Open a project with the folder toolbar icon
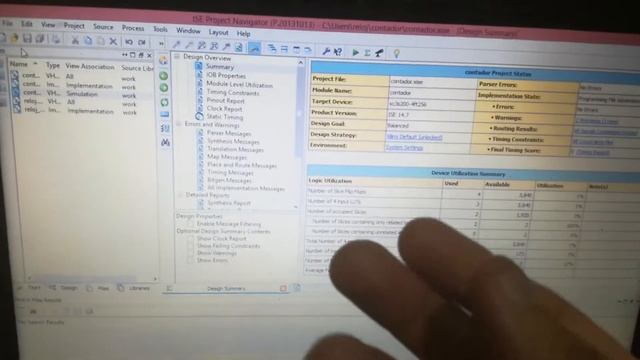 15,38
